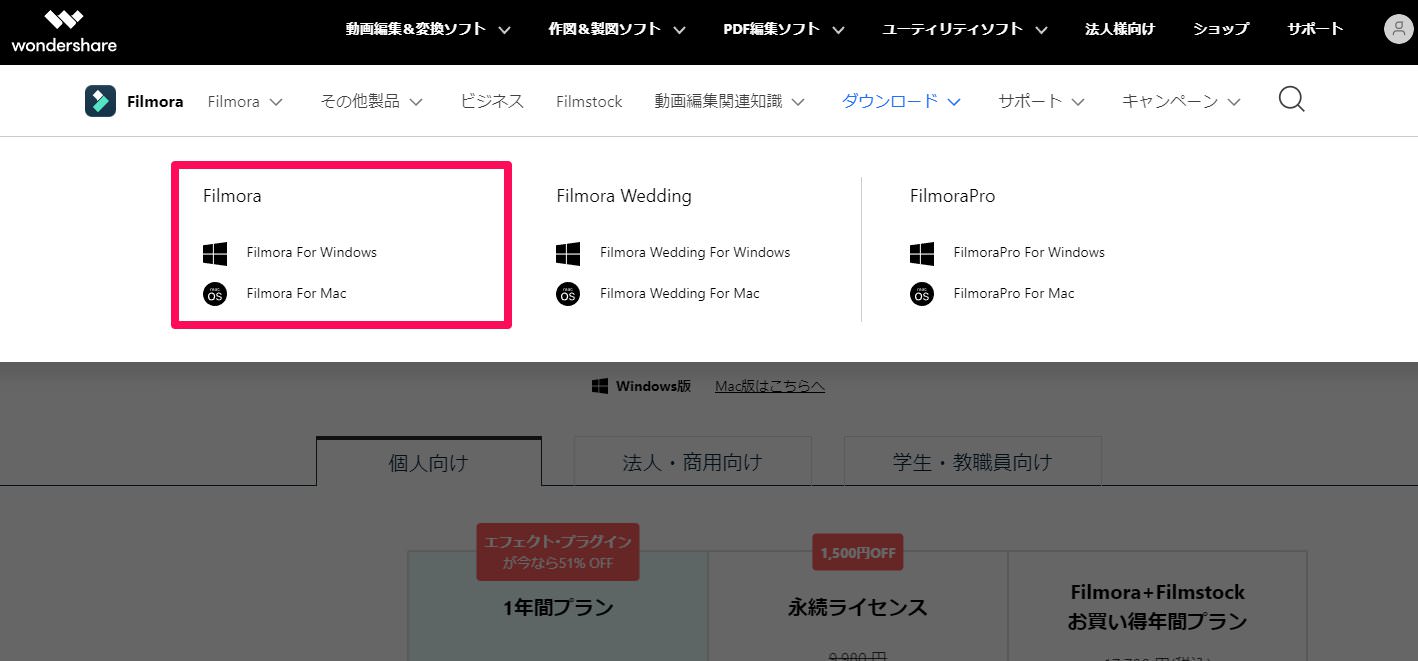Viewport: 1418px width, 661px height.
Task: Click the Wondershare logo
Action: click(x=64, y=31)
